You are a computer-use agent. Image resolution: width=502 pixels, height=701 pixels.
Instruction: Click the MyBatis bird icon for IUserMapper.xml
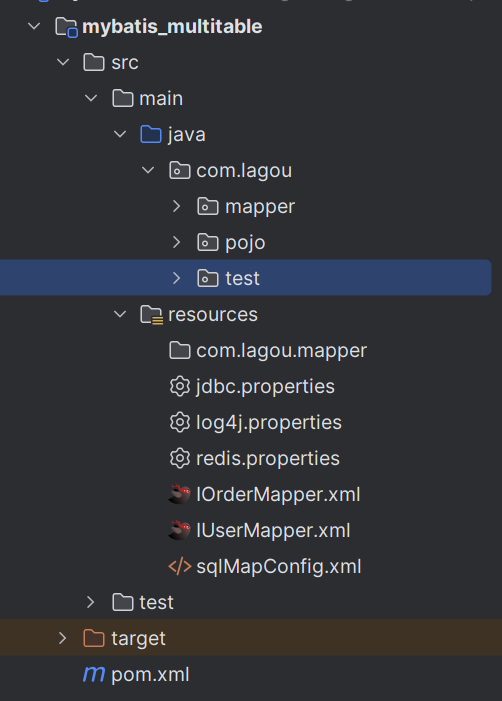tap(179, 531)
